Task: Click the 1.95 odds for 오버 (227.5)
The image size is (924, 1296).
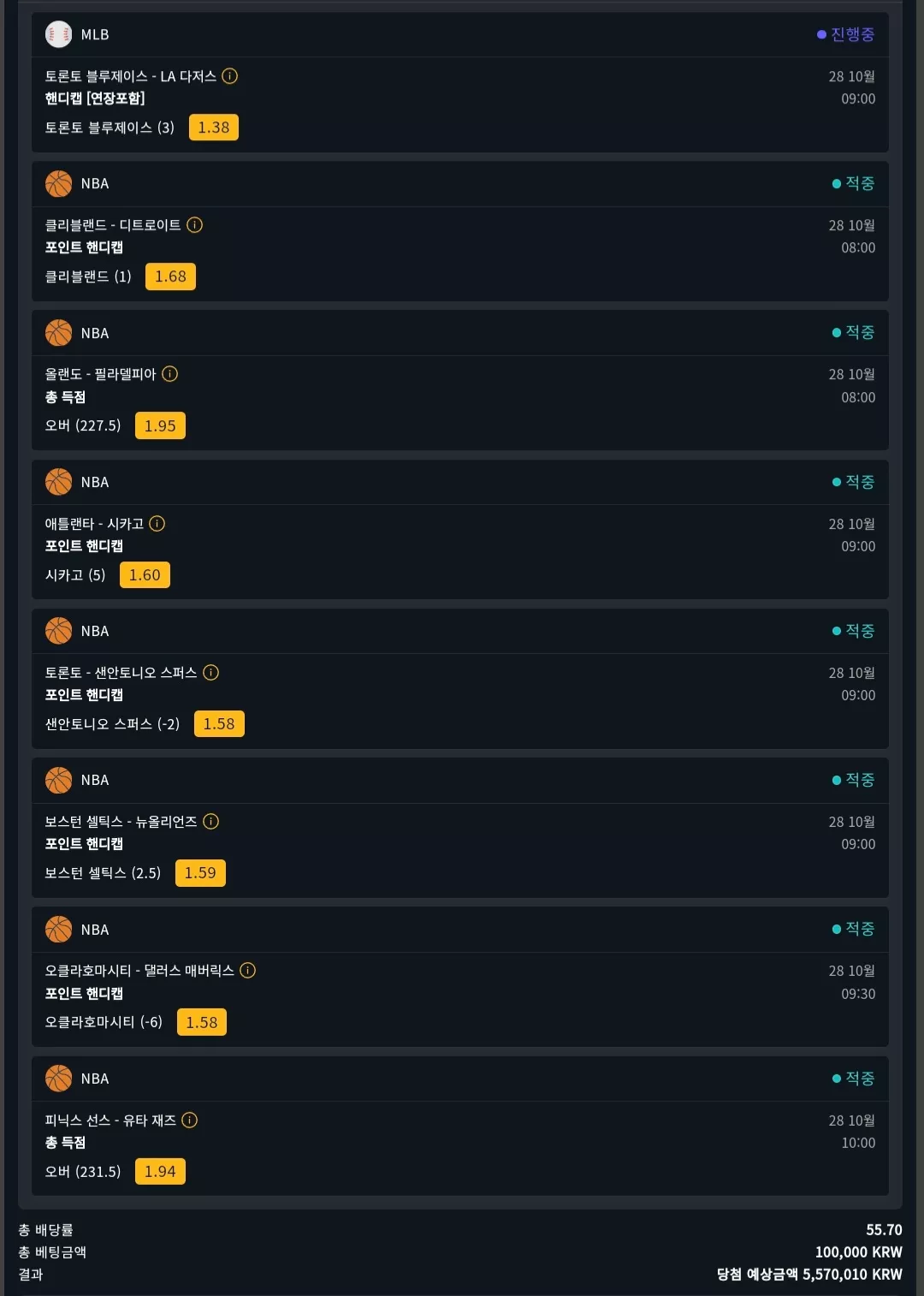Action: [160, 425]
